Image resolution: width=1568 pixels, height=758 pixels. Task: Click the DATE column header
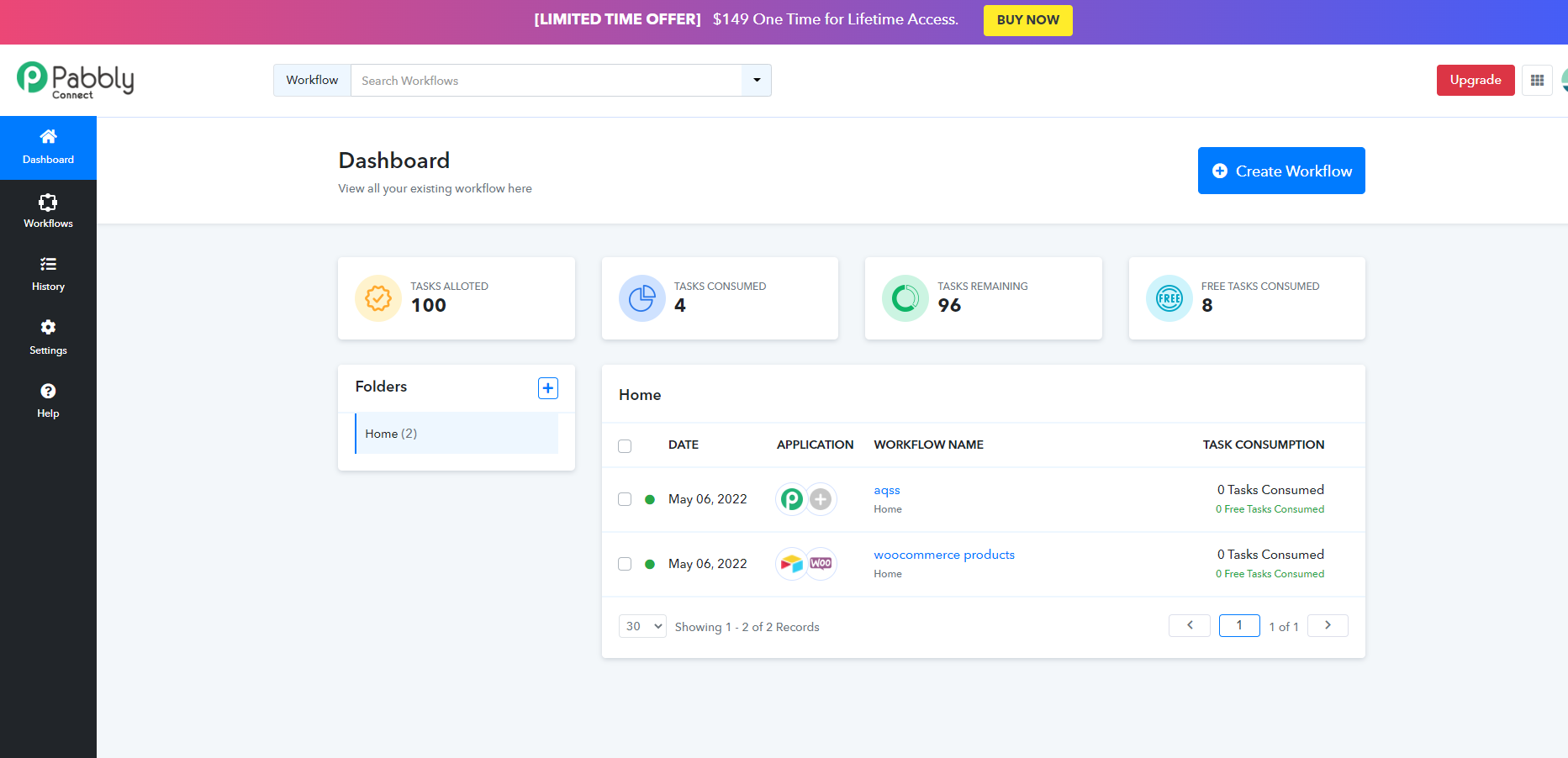click(684, 445)
